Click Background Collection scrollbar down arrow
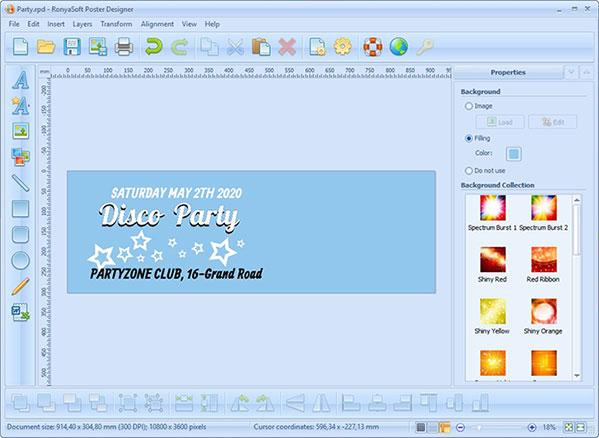The image size is (599, 438). pos(577,376)
